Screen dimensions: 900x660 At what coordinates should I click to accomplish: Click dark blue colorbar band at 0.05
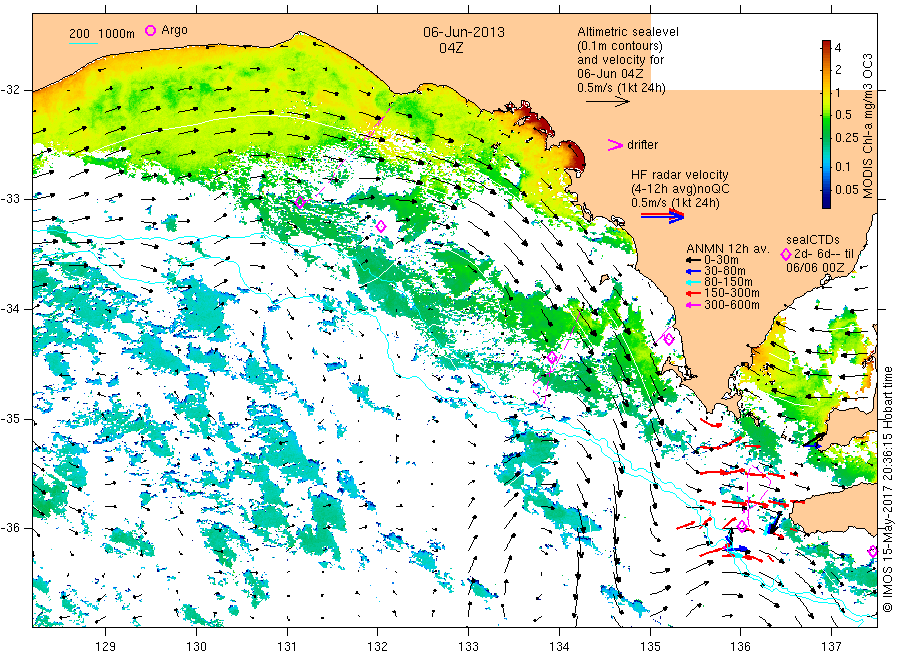[826, 189]
